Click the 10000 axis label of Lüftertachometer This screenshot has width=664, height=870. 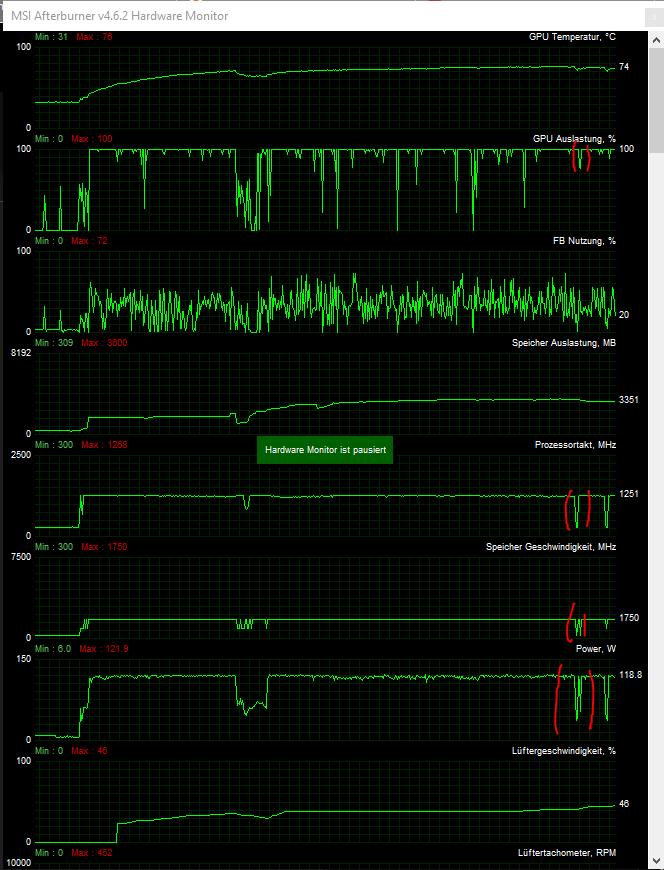click(18, 863)
